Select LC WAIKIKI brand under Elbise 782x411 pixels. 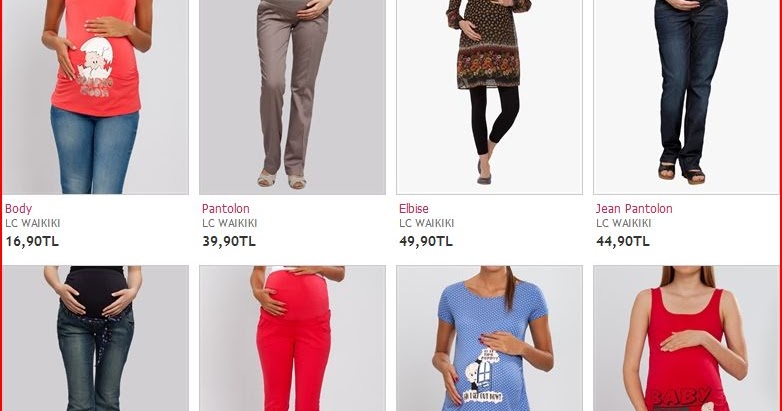(427, 223)
